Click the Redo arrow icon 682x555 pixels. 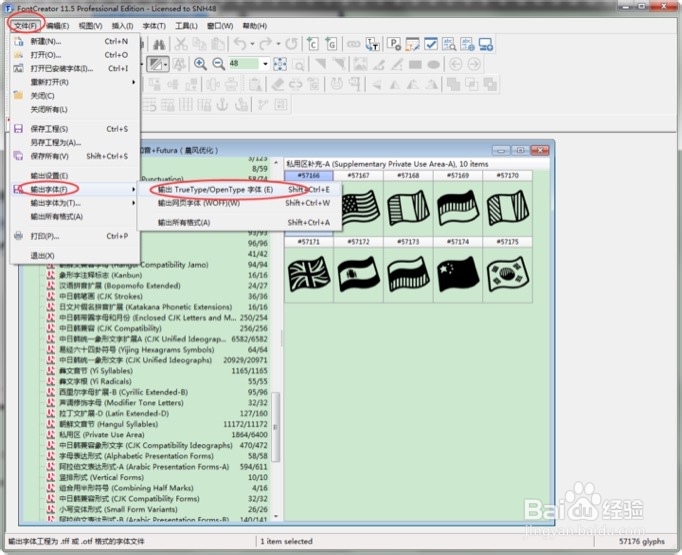[265, 44]
